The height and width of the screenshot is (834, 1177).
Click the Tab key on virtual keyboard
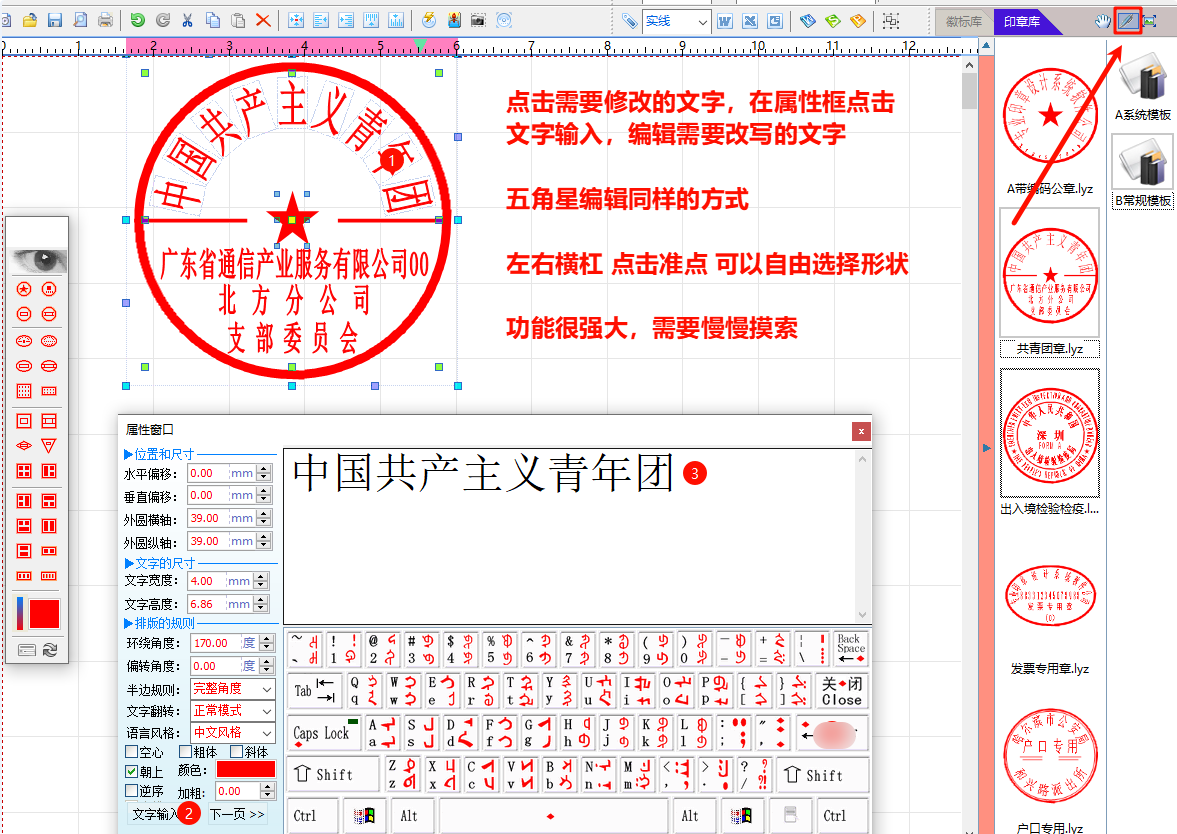click(315, 691)
